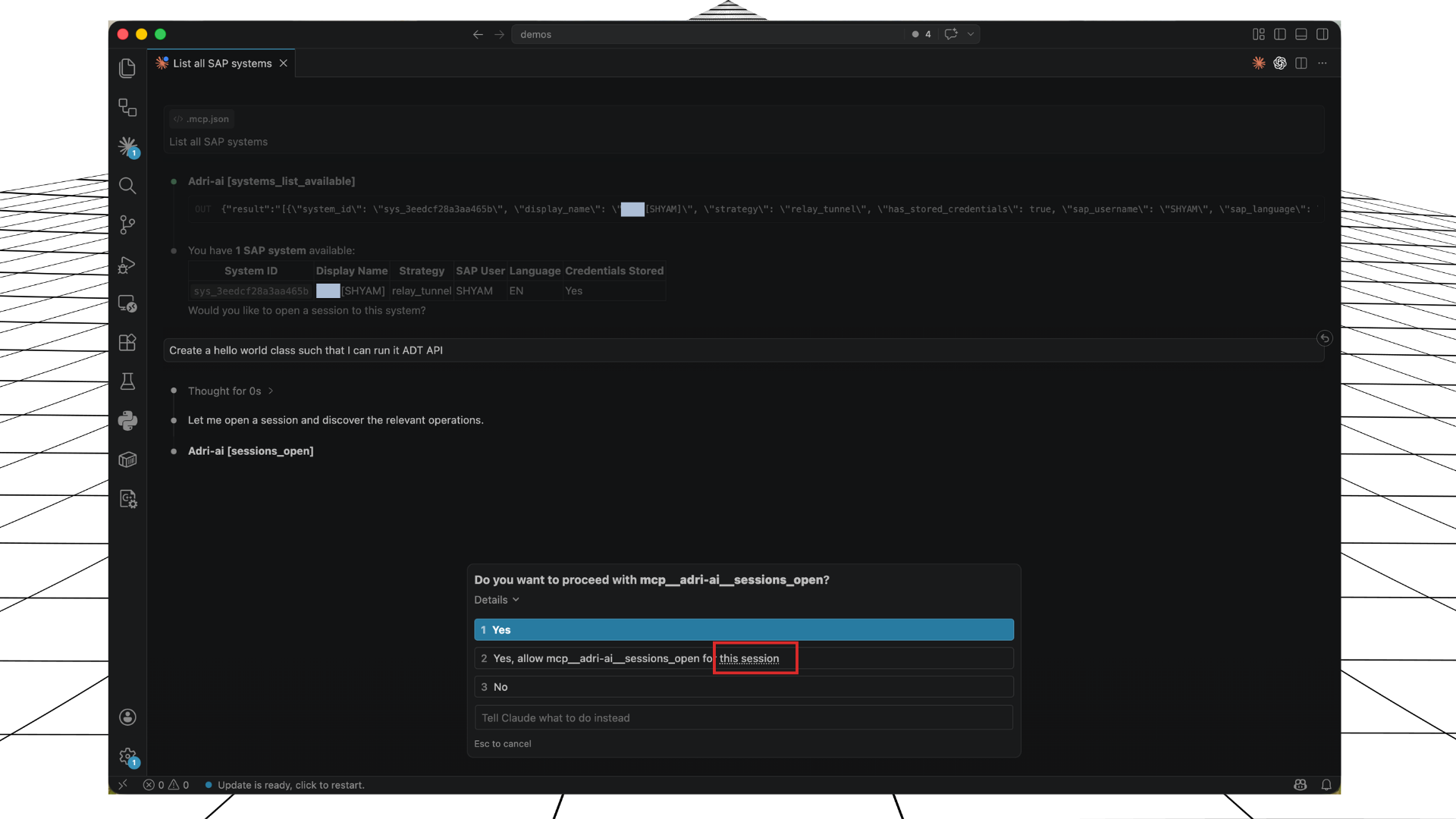Expand the 'Thought for 0s' disclosure

(230, 391)
